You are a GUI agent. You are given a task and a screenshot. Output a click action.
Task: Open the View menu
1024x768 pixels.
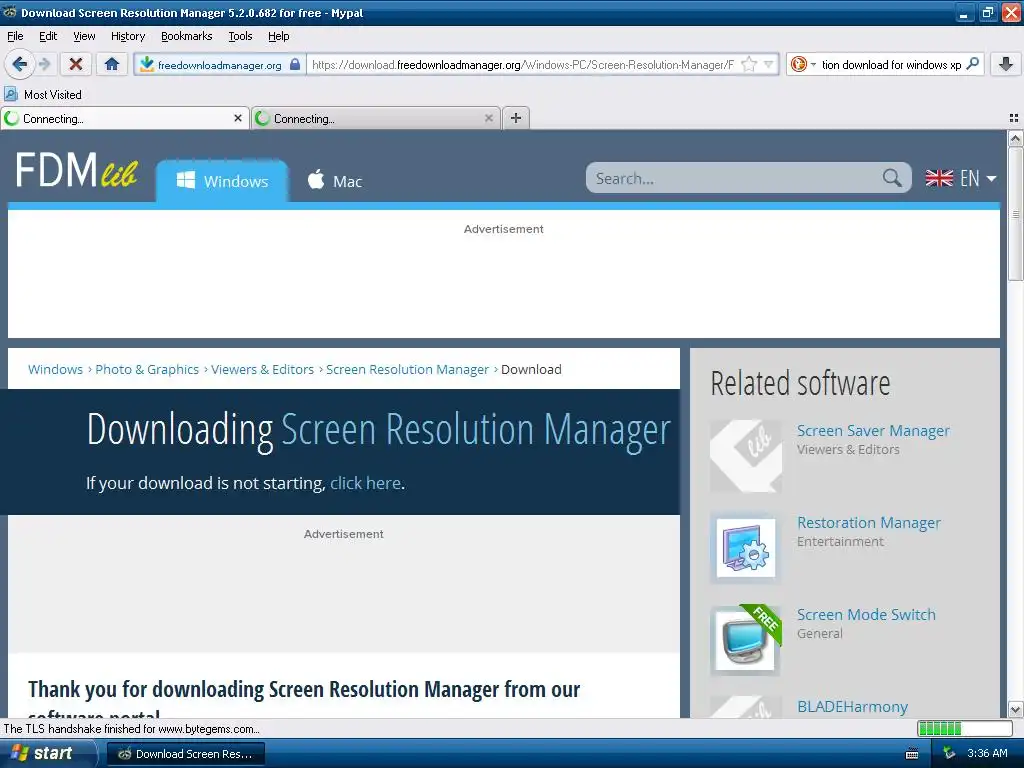point(84,36)
